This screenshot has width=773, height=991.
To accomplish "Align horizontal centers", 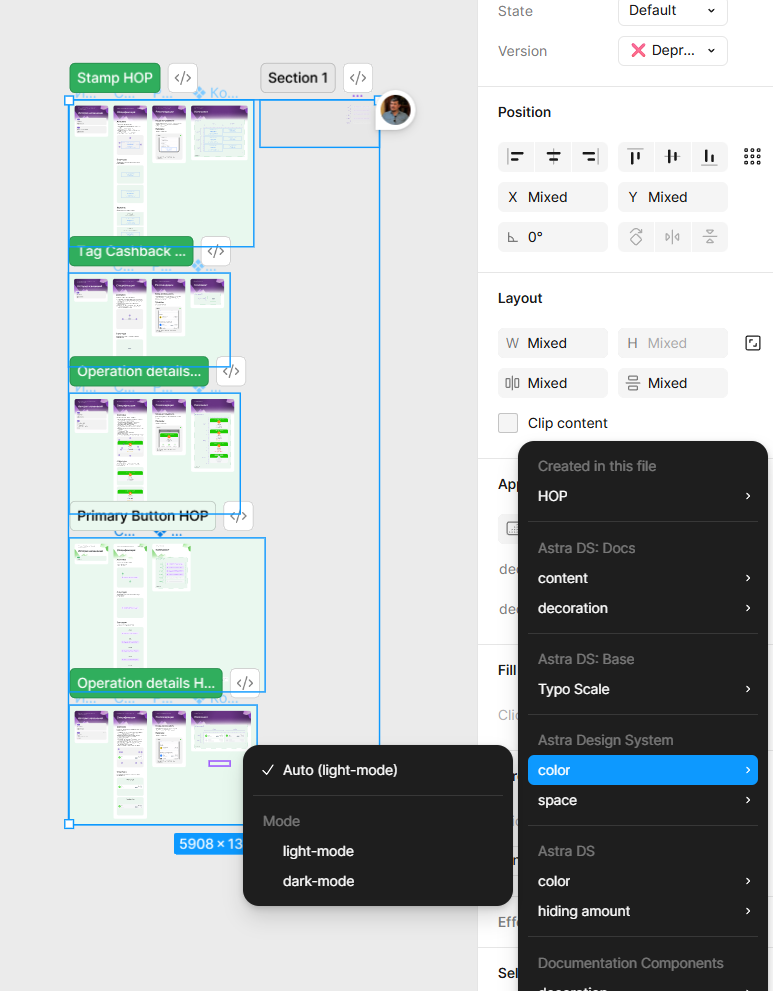I will coord(553,157).
